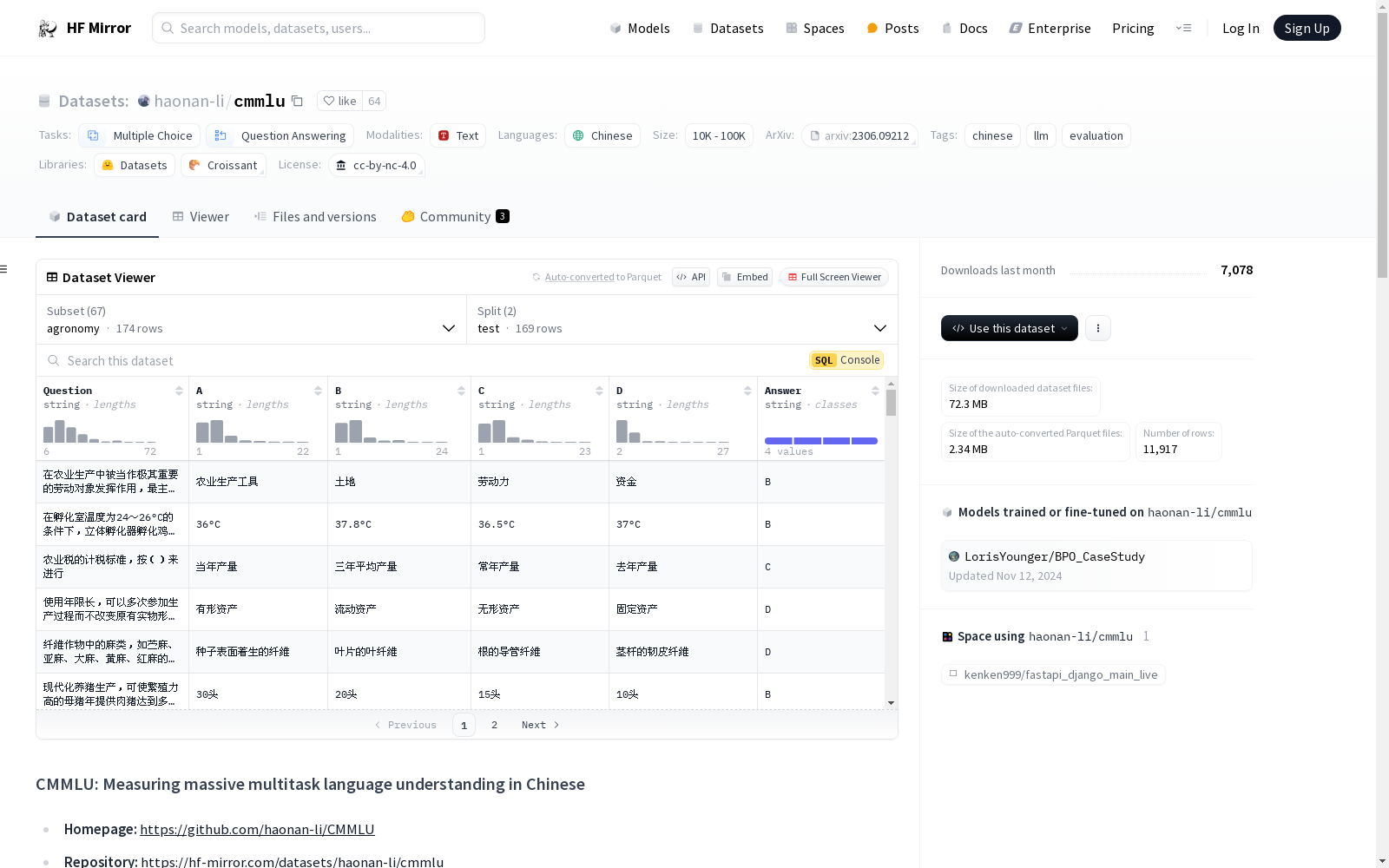Focus the top search models field
Image resolution: width=1389 pixels, height=868 pixels.
coord(319,28)
